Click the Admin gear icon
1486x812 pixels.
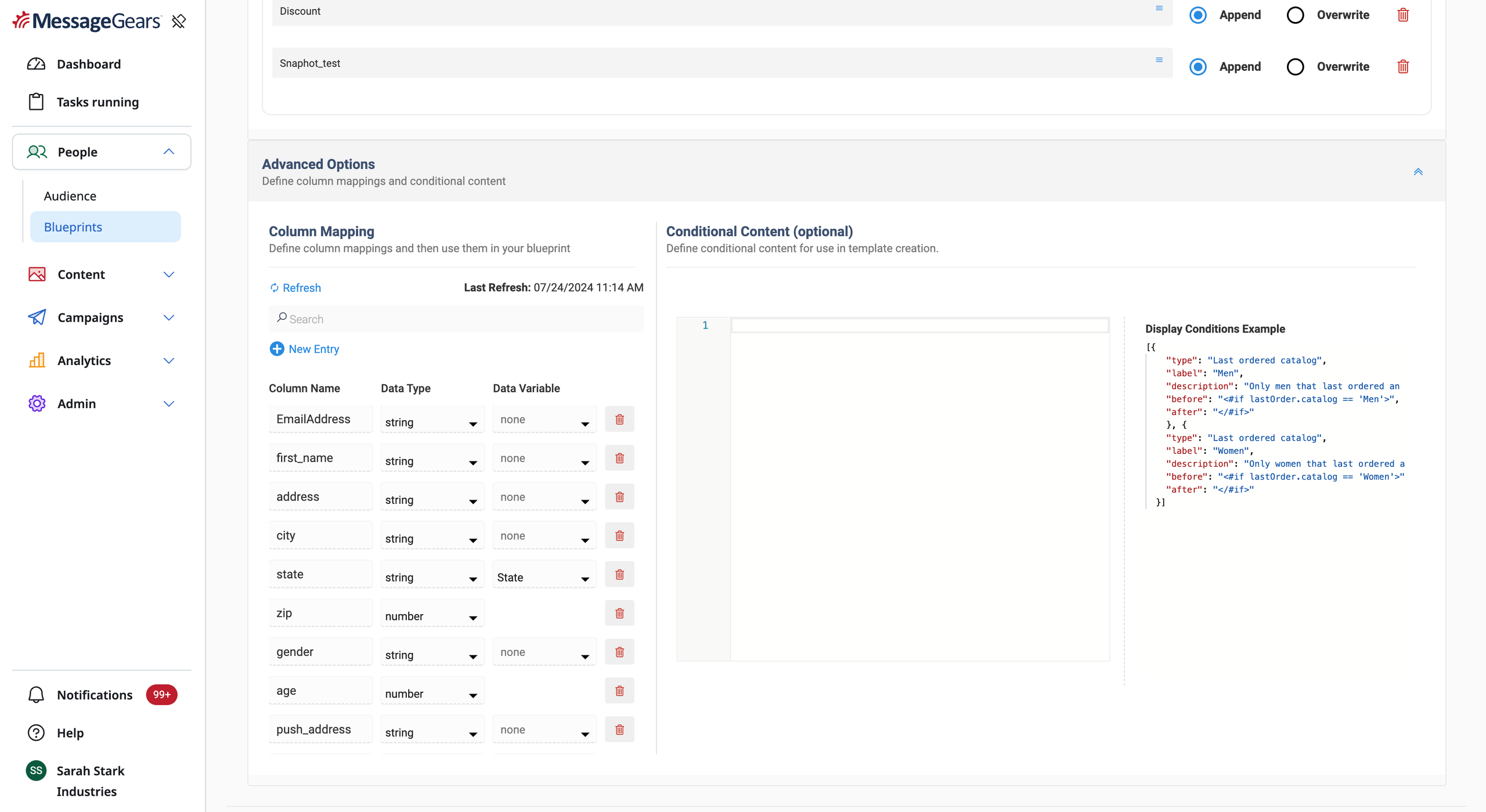tap(37, 403)
